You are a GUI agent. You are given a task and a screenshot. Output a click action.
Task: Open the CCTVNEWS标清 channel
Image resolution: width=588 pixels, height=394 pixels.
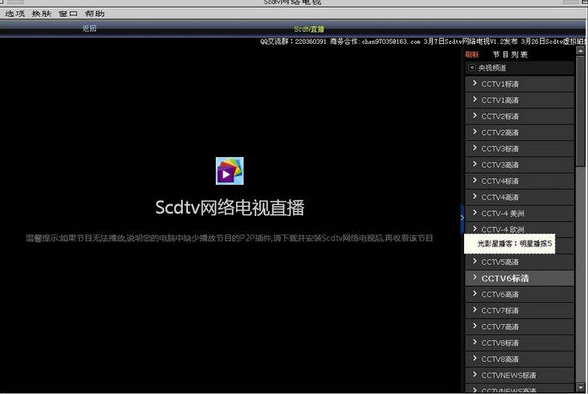[520, 375]
